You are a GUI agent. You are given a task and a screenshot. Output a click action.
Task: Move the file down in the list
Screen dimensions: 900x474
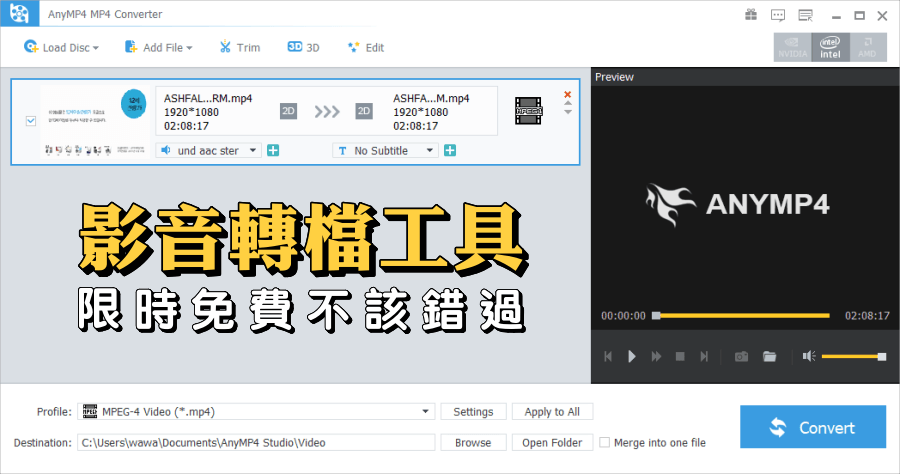[568, 112]
